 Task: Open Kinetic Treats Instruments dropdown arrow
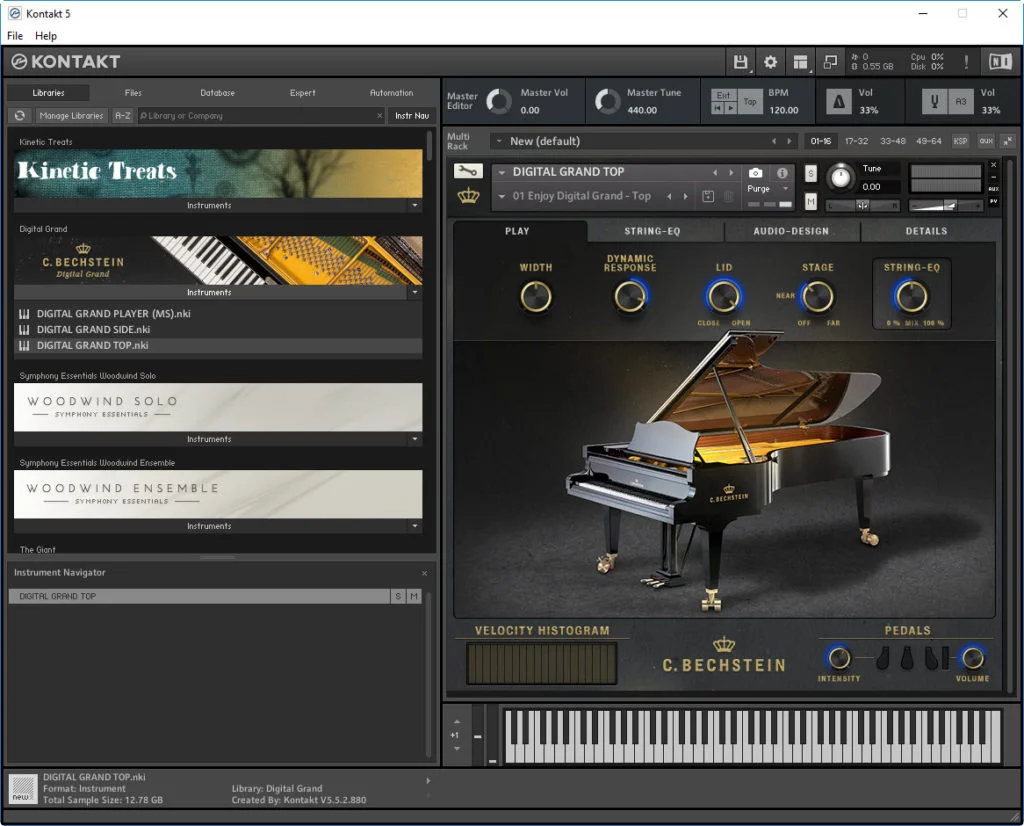(415, 206)
